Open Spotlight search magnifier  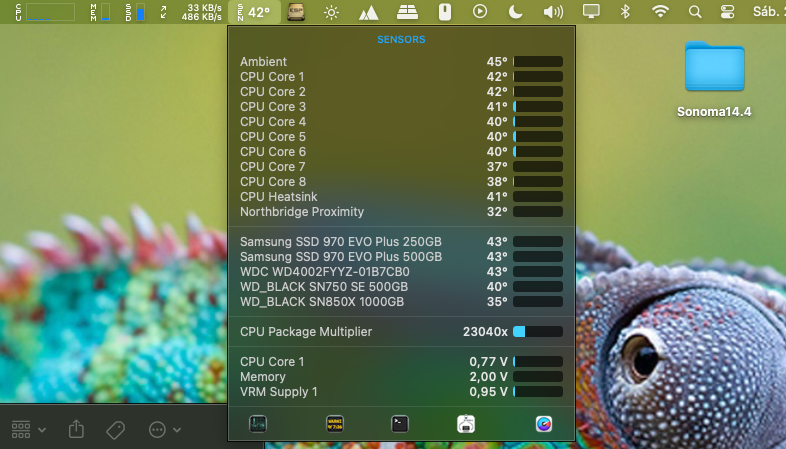point(695,12)
